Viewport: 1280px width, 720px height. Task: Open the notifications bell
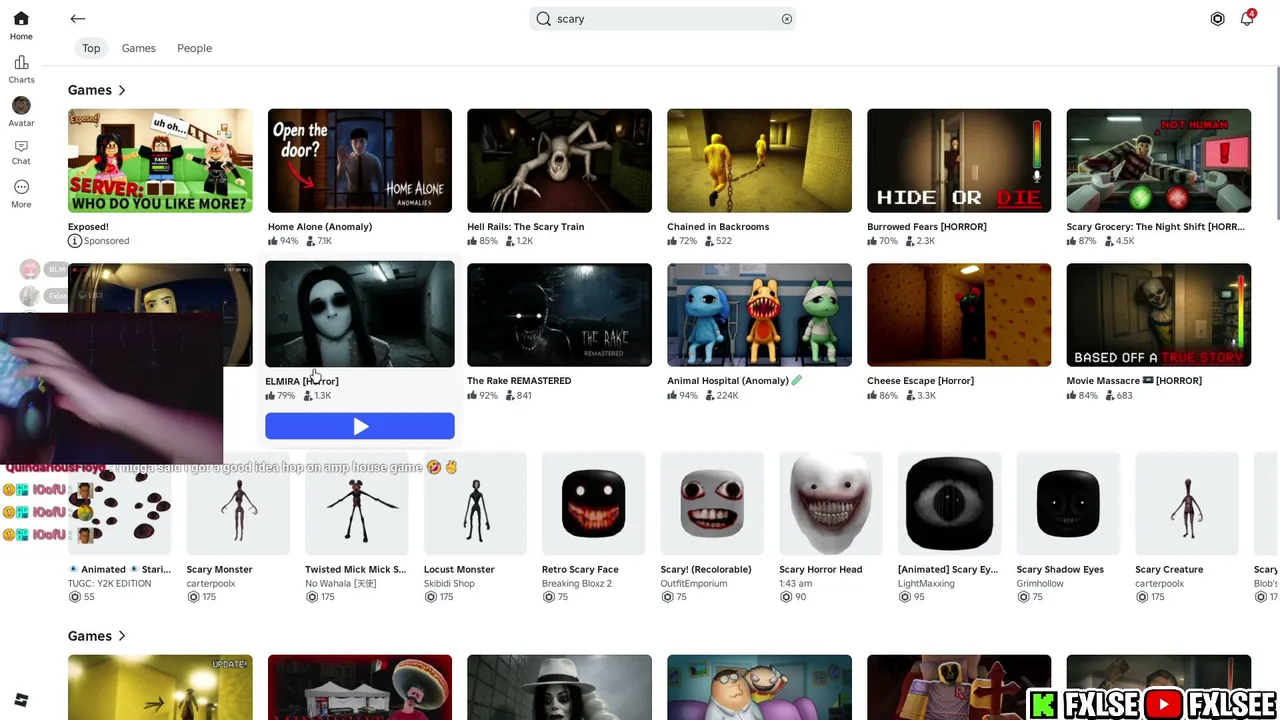(x=1247, y=19)
